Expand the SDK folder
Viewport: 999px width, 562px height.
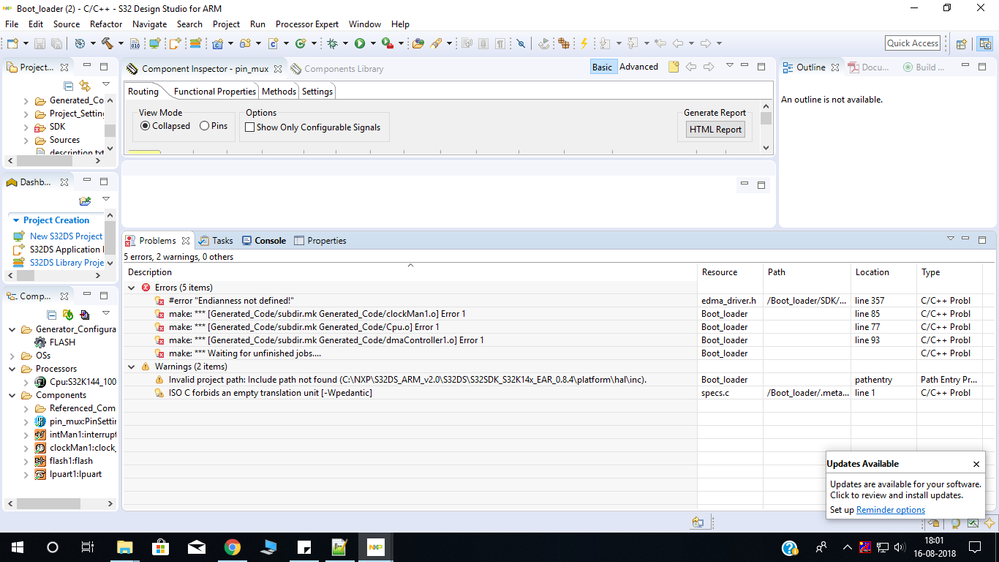26,127
